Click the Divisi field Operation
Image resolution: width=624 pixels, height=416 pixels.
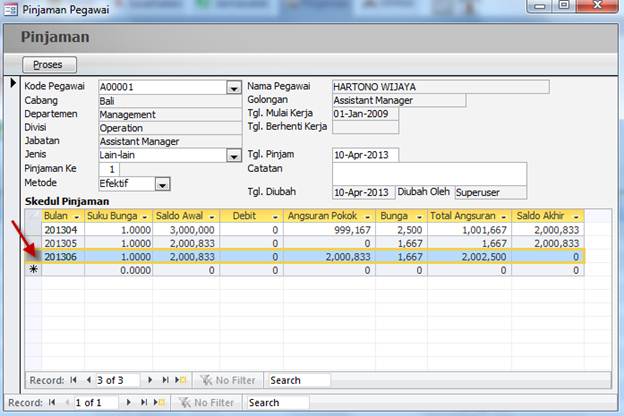pyautogui.click(x=170, y=128)
